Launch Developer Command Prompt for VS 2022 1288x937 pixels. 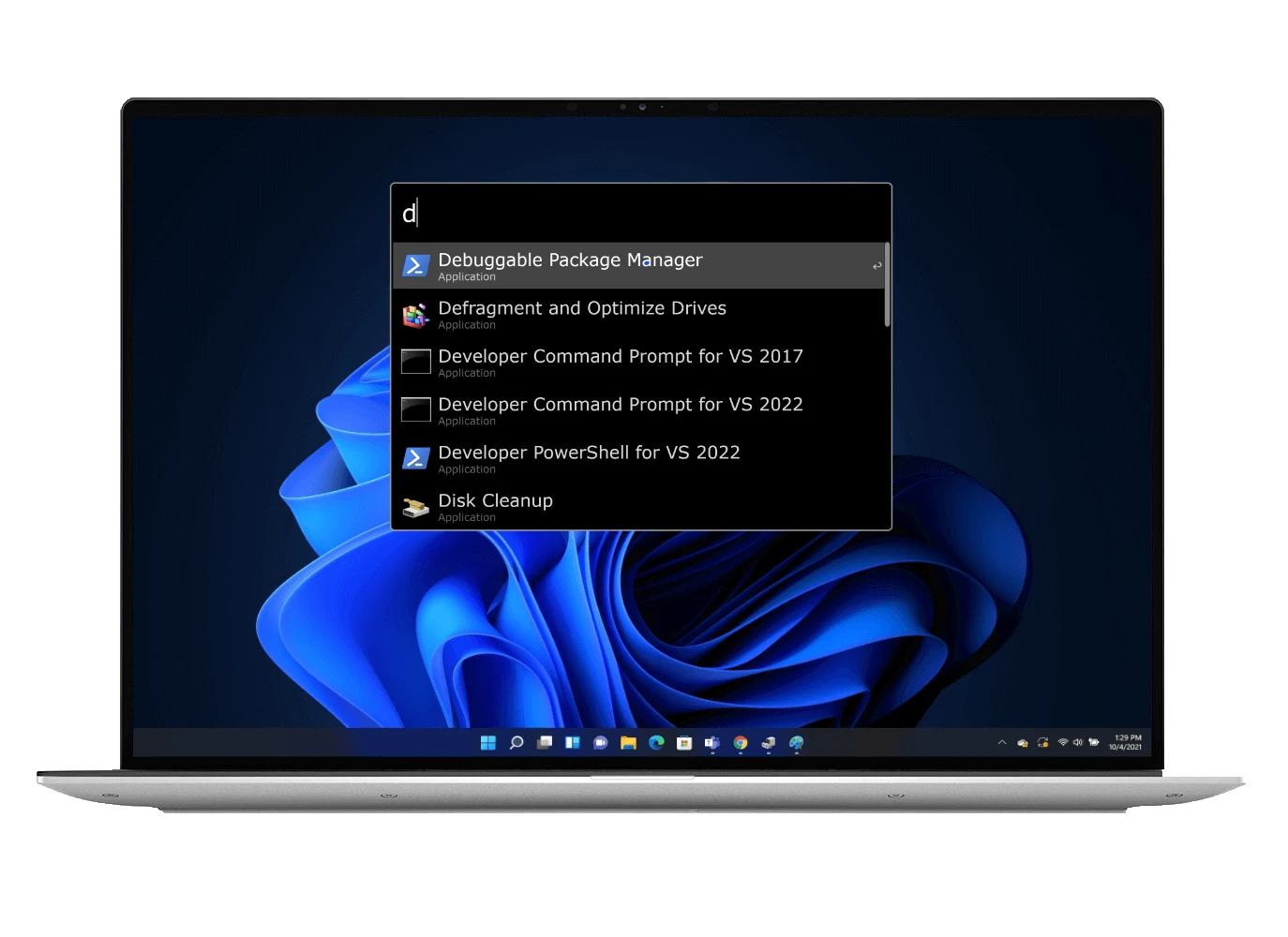(x=640, y=410)
